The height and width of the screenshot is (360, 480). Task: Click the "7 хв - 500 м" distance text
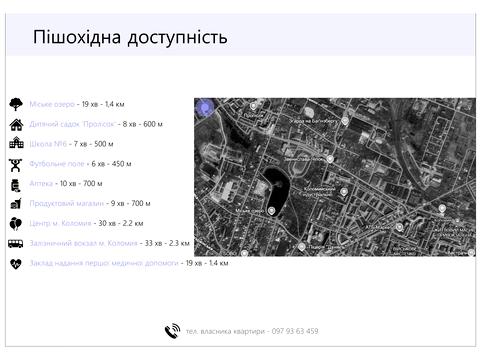tap(94, 144)
